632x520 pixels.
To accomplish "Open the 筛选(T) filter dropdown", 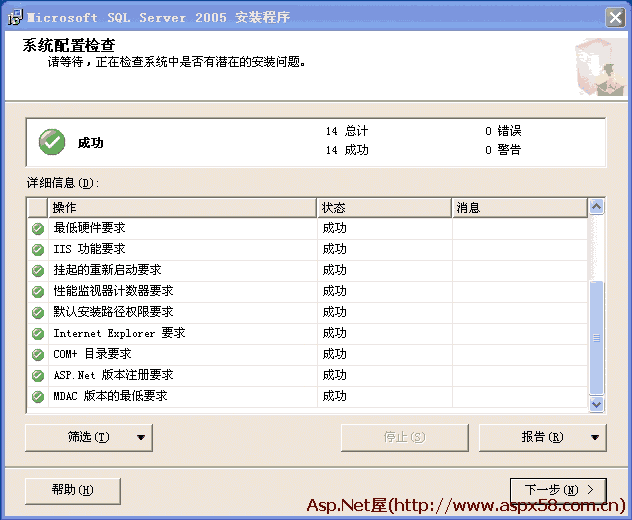I will [89, 437].
